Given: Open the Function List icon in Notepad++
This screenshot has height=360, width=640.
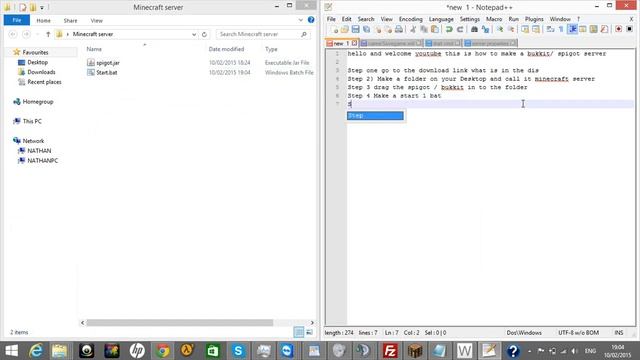Looking at the screenshot, I should pos(604,29).
